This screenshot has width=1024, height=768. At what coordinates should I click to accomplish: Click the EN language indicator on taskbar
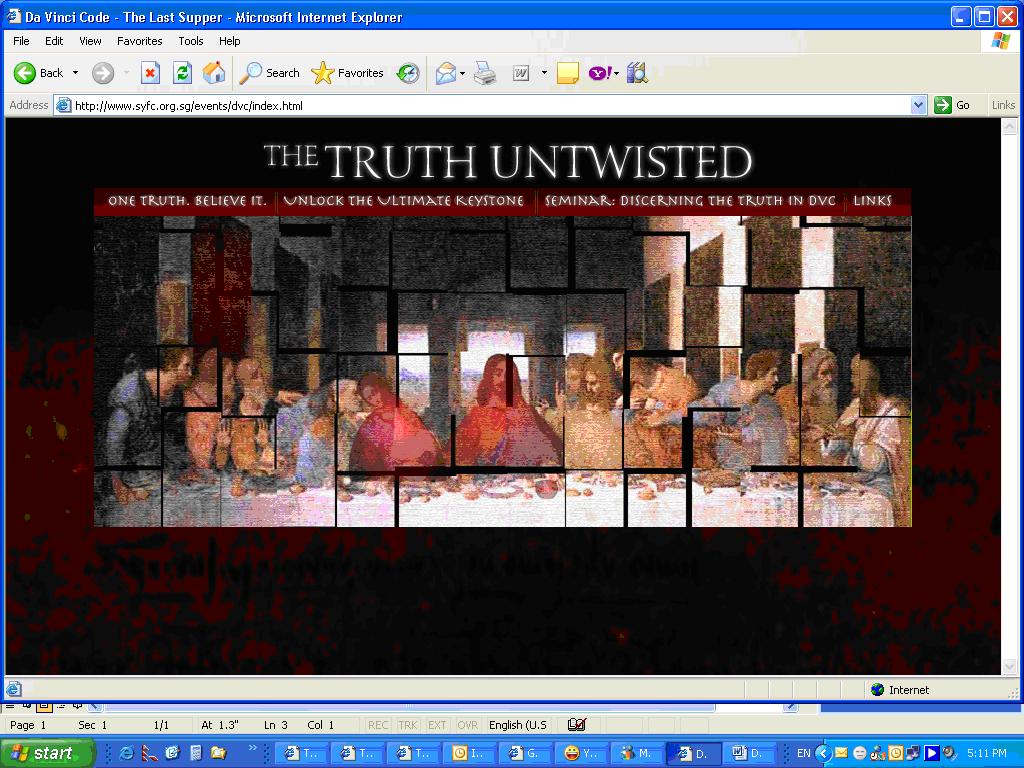click(803, 753)
